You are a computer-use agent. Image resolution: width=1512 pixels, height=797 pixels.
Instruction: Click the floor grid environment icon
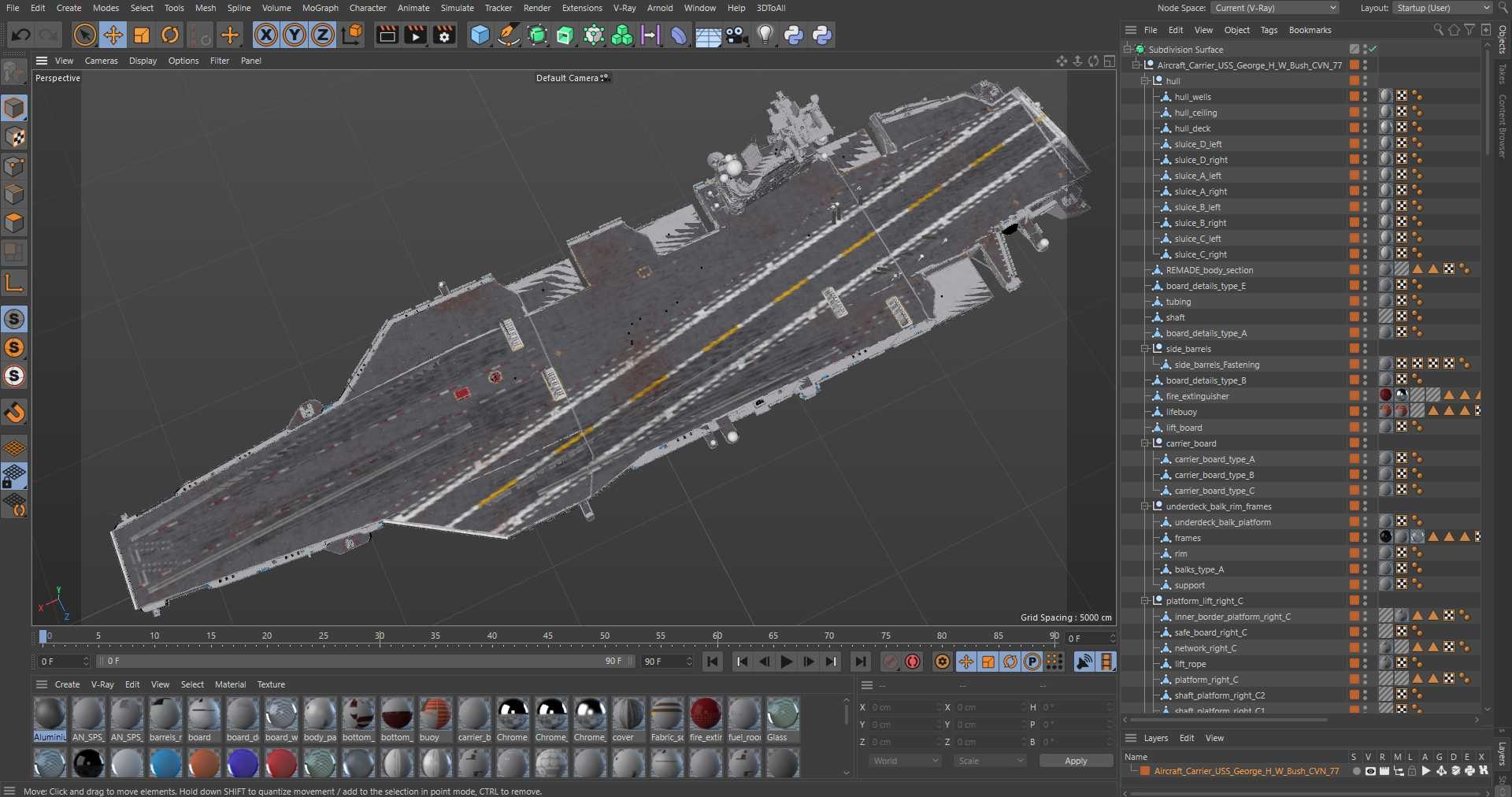tap(708, 35)
